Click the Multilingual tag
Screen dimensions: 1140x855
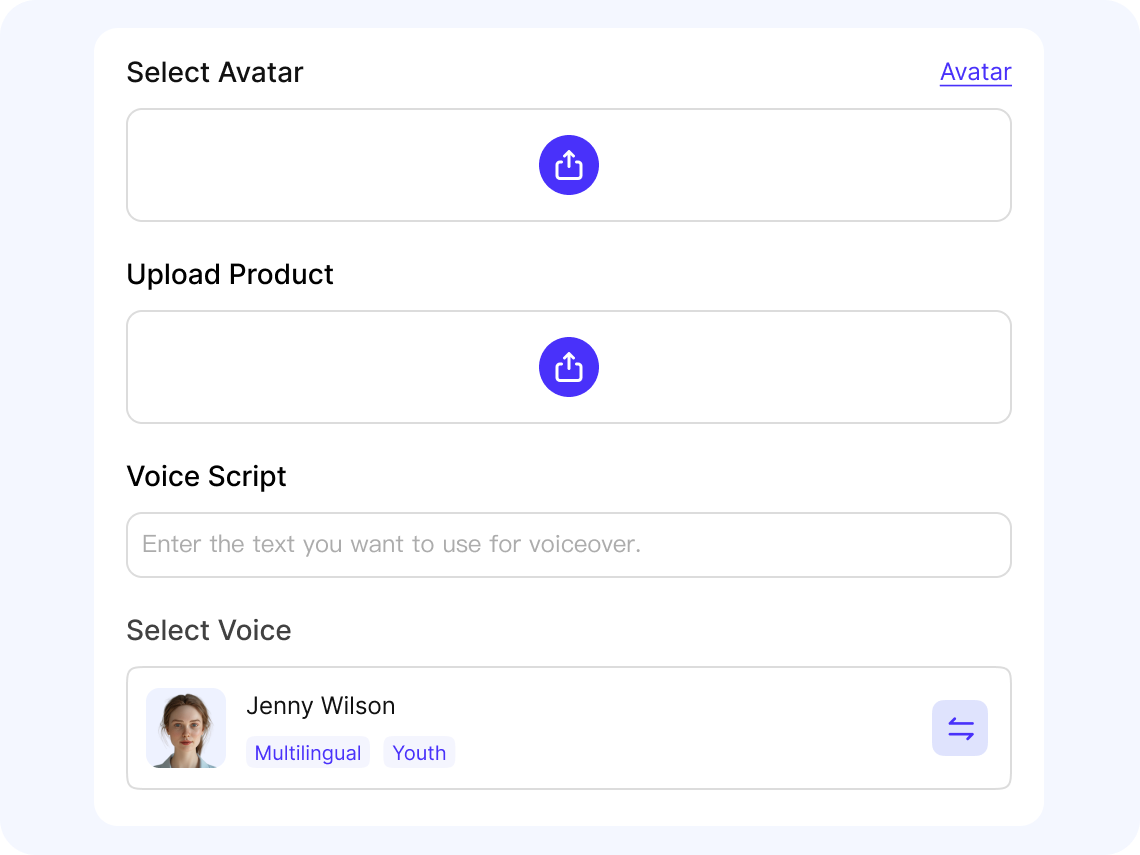click(x=308, y=752)
